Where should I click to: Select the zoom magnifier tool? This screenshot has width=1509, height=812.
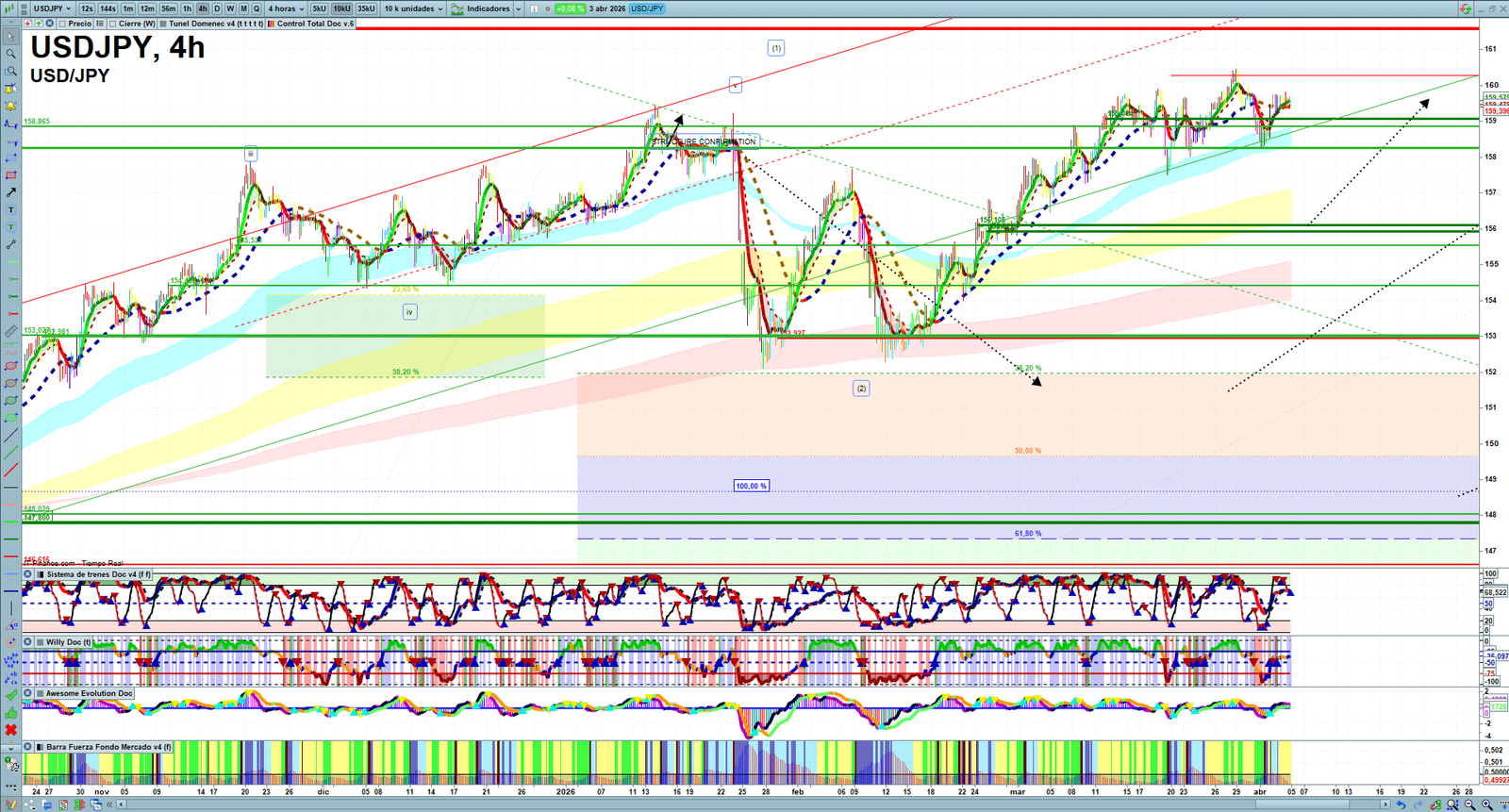pos(11,54)
